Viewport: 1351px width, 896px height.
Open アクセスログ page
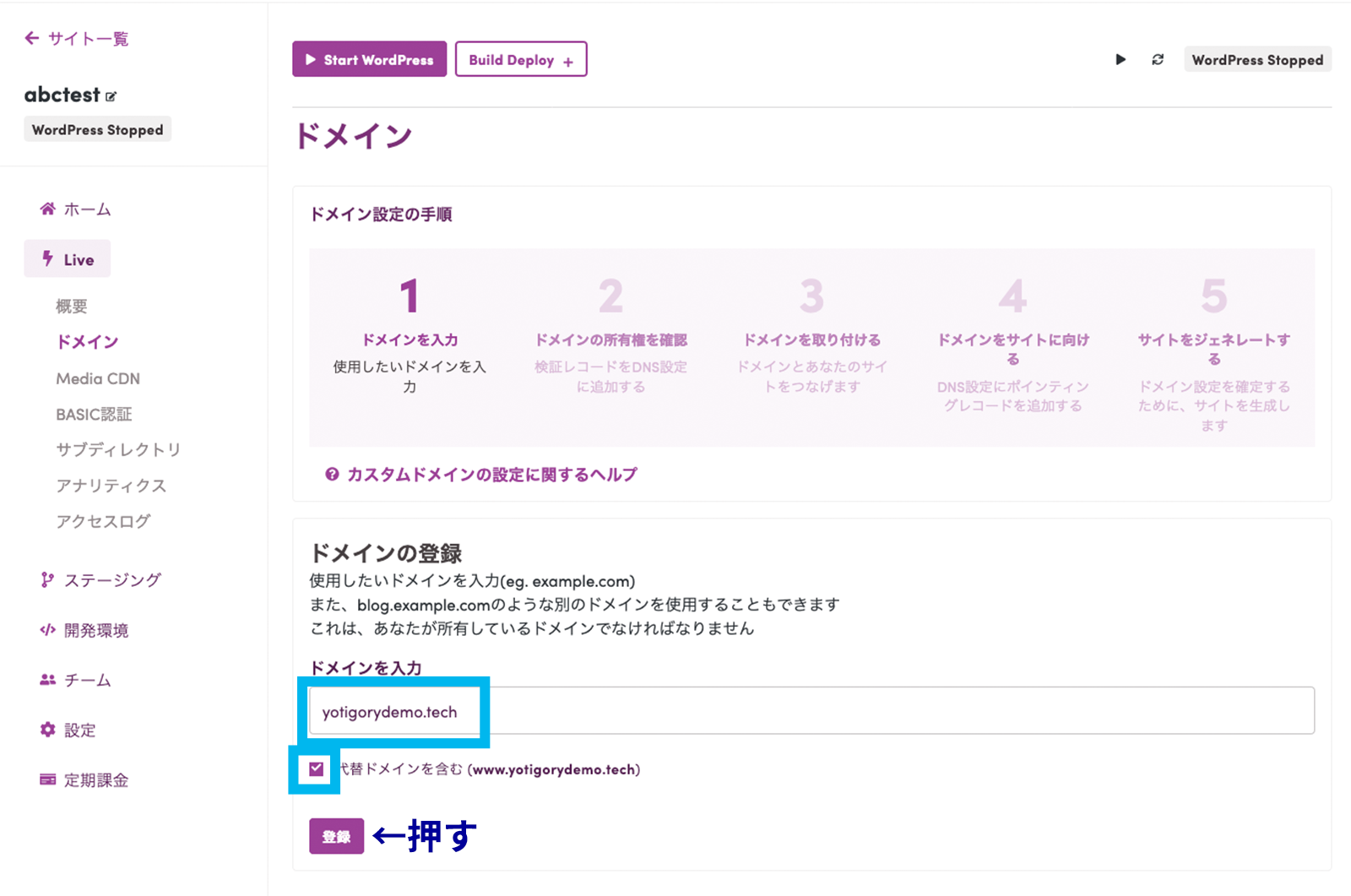[x=103, y=522]
